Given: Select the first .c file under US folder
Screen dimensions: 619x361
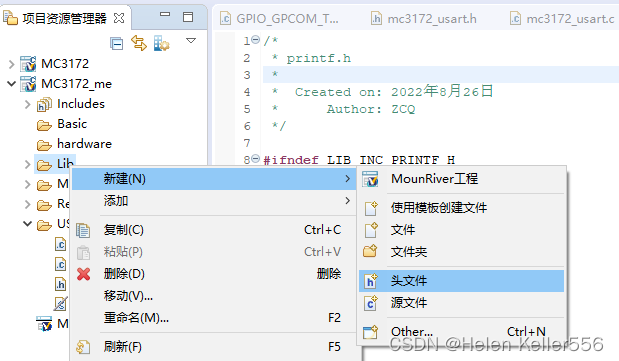Looking at the screenshot, I should coord(60,244).
